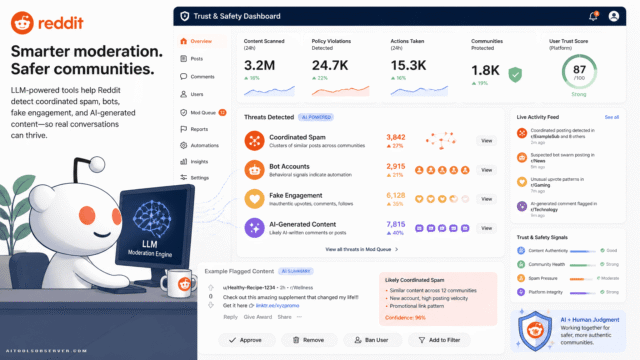This screenshot has height=360, width=640.
Task: Upvote the flagged post
Action: point(211,288)
